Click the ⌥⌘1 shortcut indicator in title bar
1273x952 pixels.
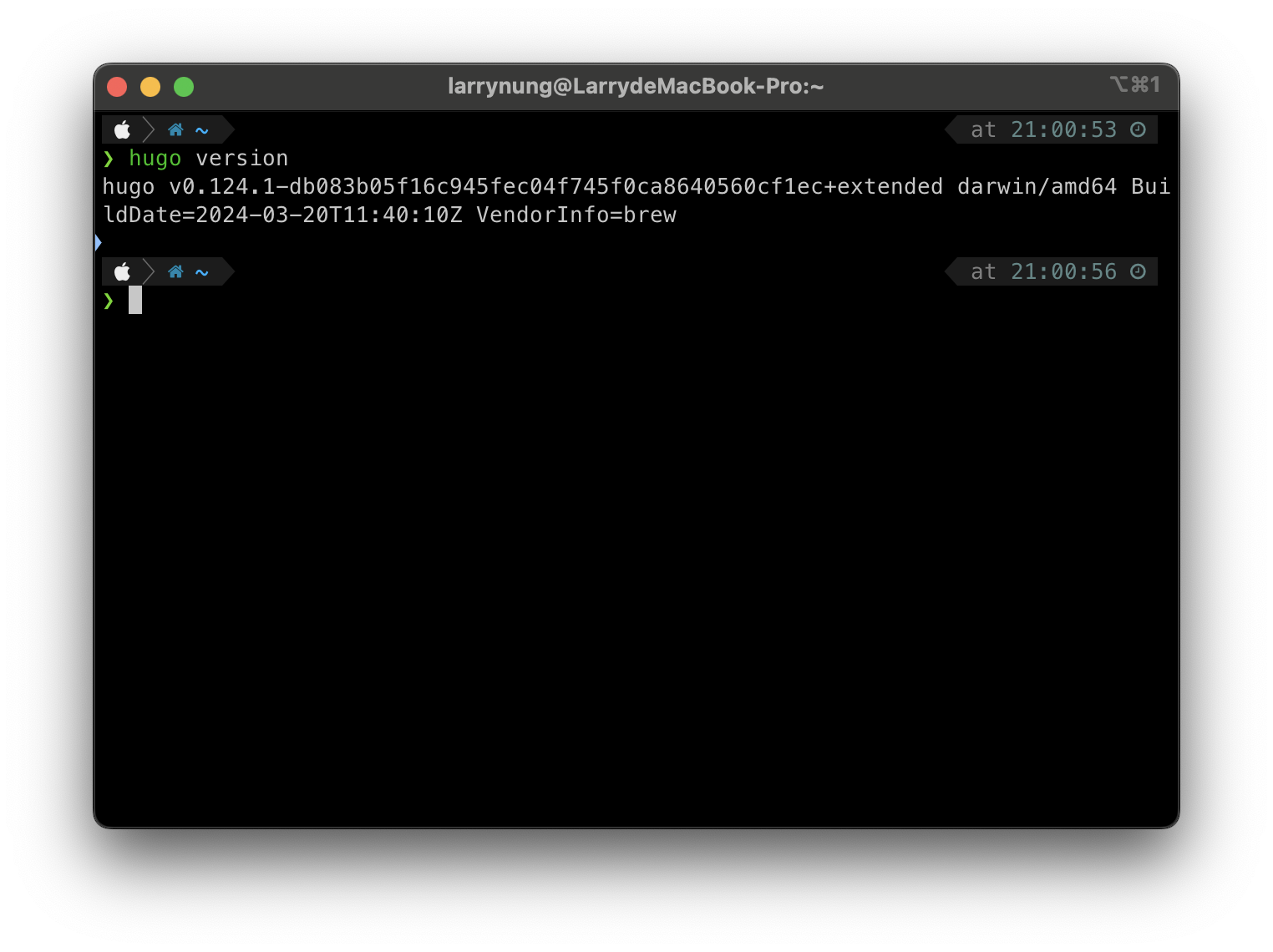click(x=1135, y=84)
